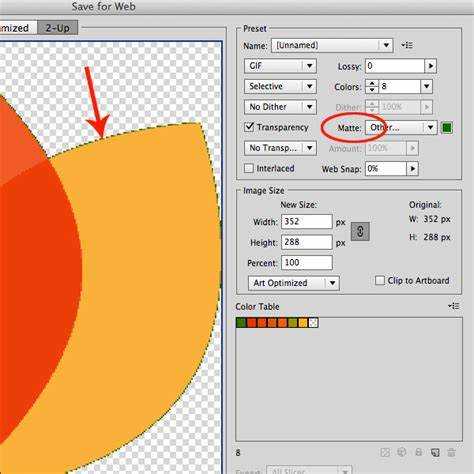Click the shift colors to web palette icon
Image resolution: width=474 pixels, height=474 pixels.
[x=402, y=452]
